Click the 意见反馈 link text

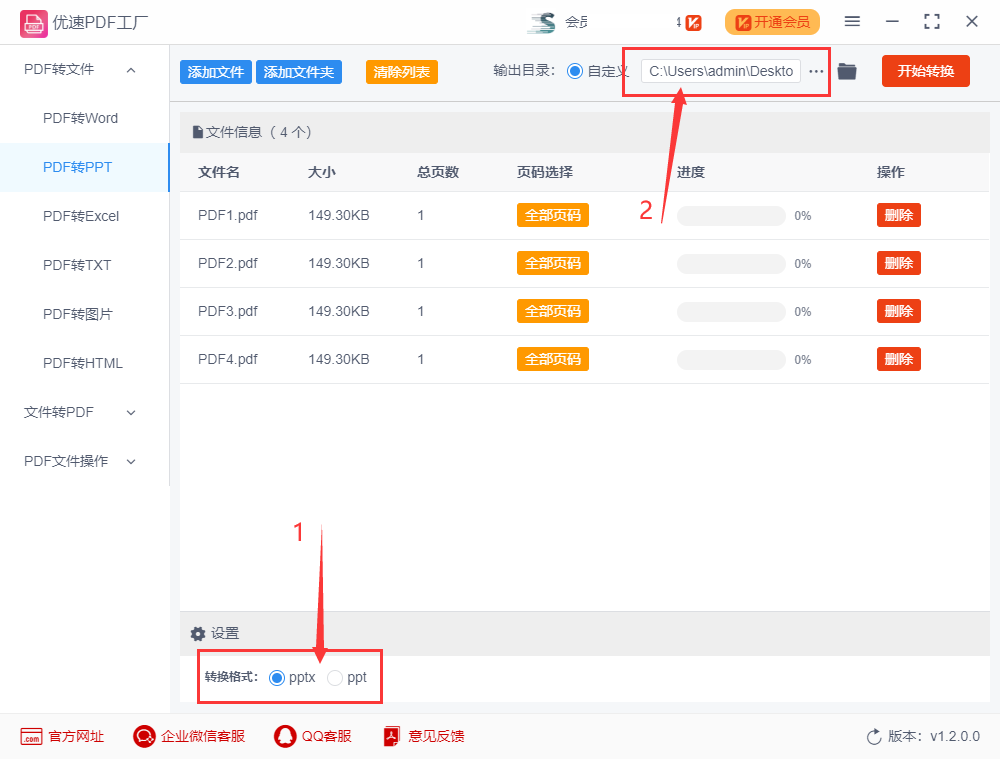[x=436, y=736]
